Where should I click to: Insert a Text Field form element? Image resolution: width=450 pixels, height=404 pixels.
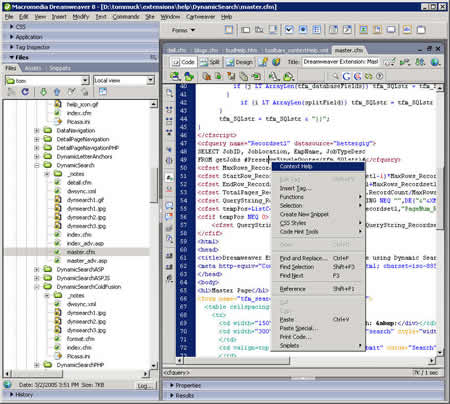click(x=246, y=30)
